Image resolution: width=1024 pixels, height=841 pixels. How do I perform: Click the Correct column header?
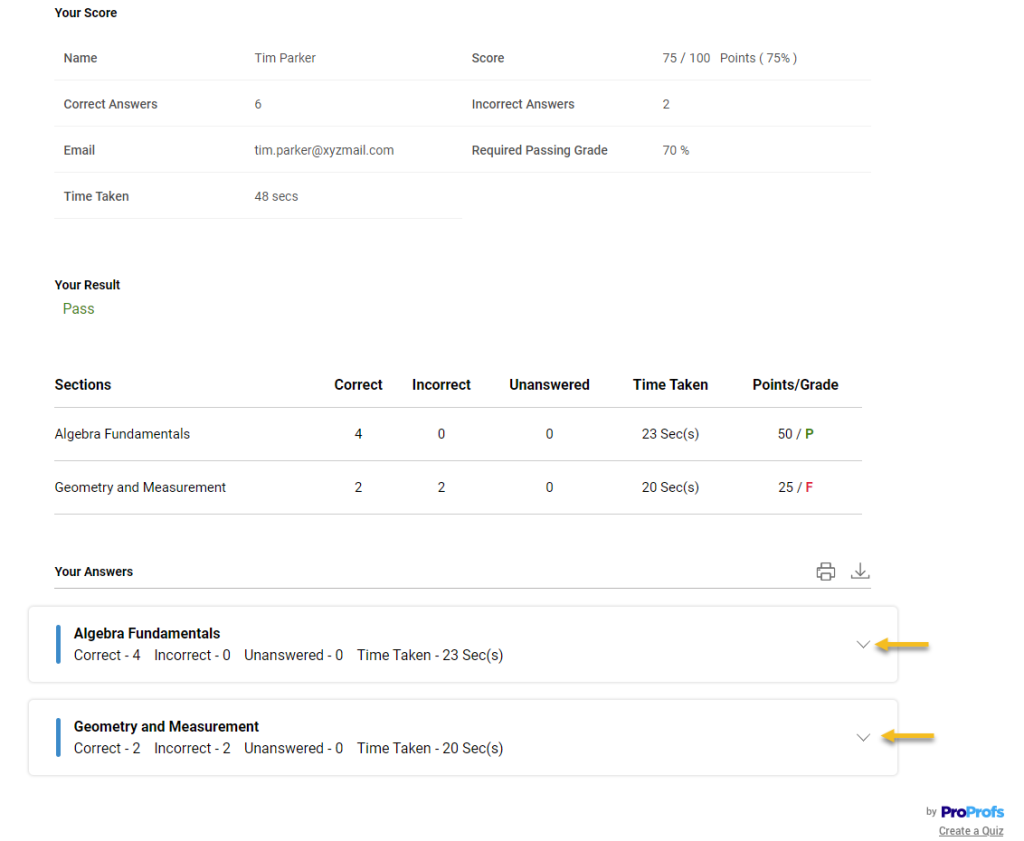click(358, 385)
